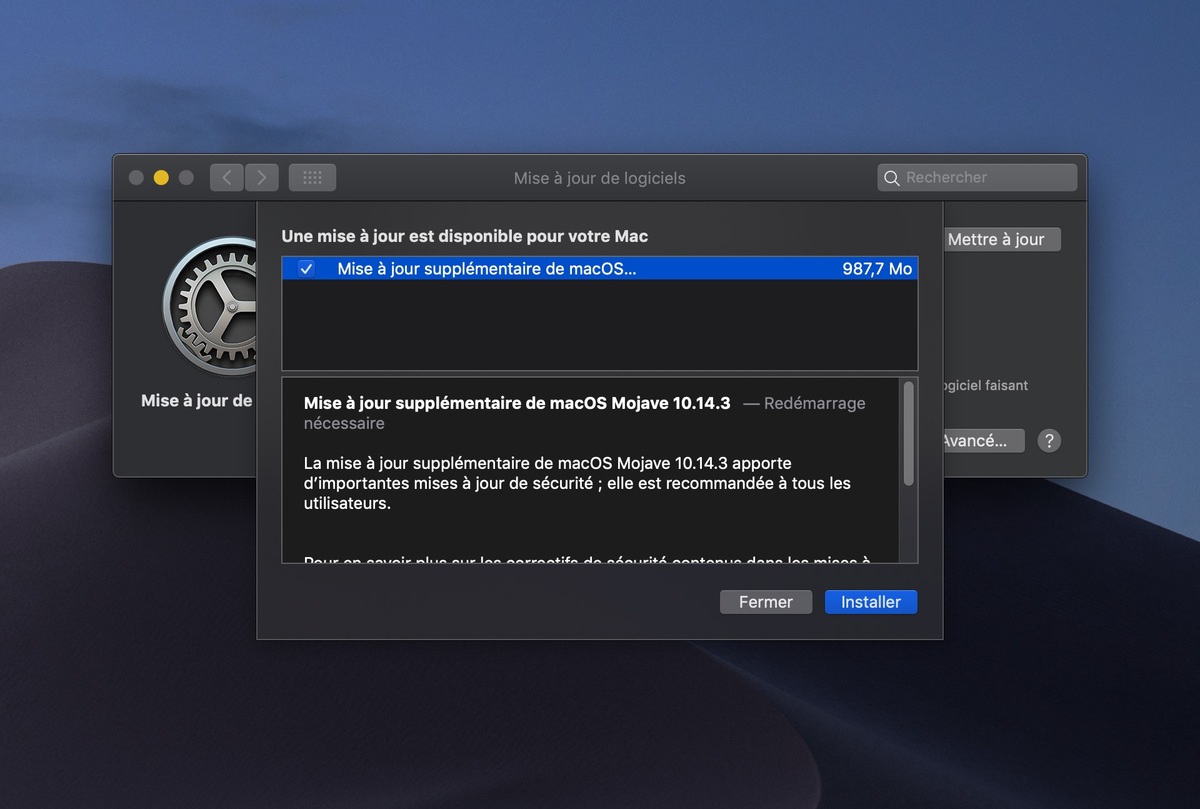Image resolution: width=1200 pixels, height=809 pixels.
Task: Show all preferences grid icon
Action: point(312,178)
